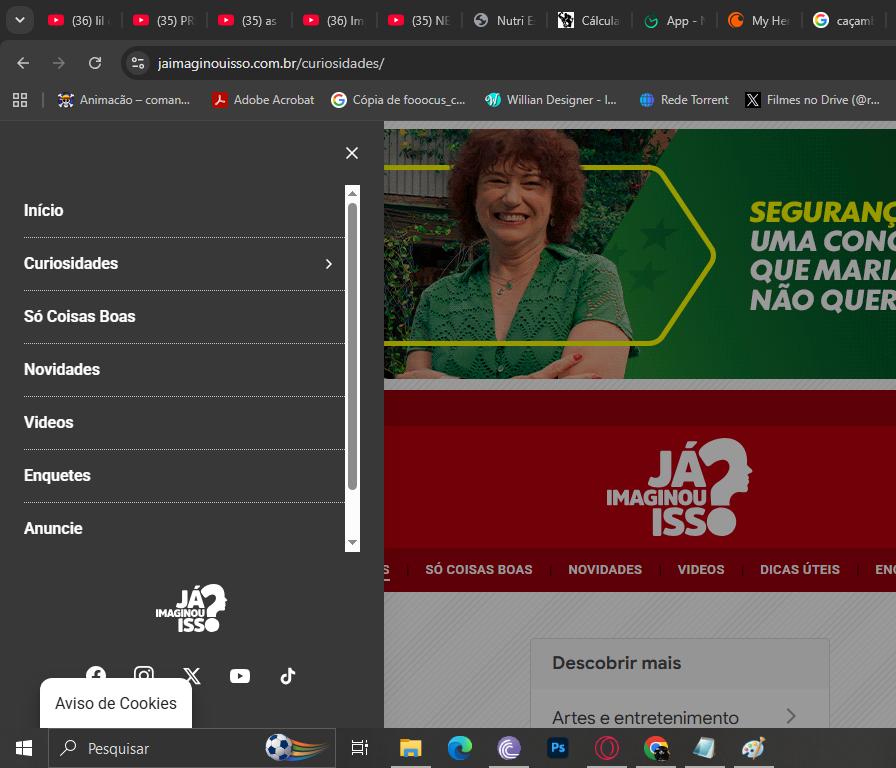
Task: Go back with the browser back arrow
Action: (x=23, y=63)
